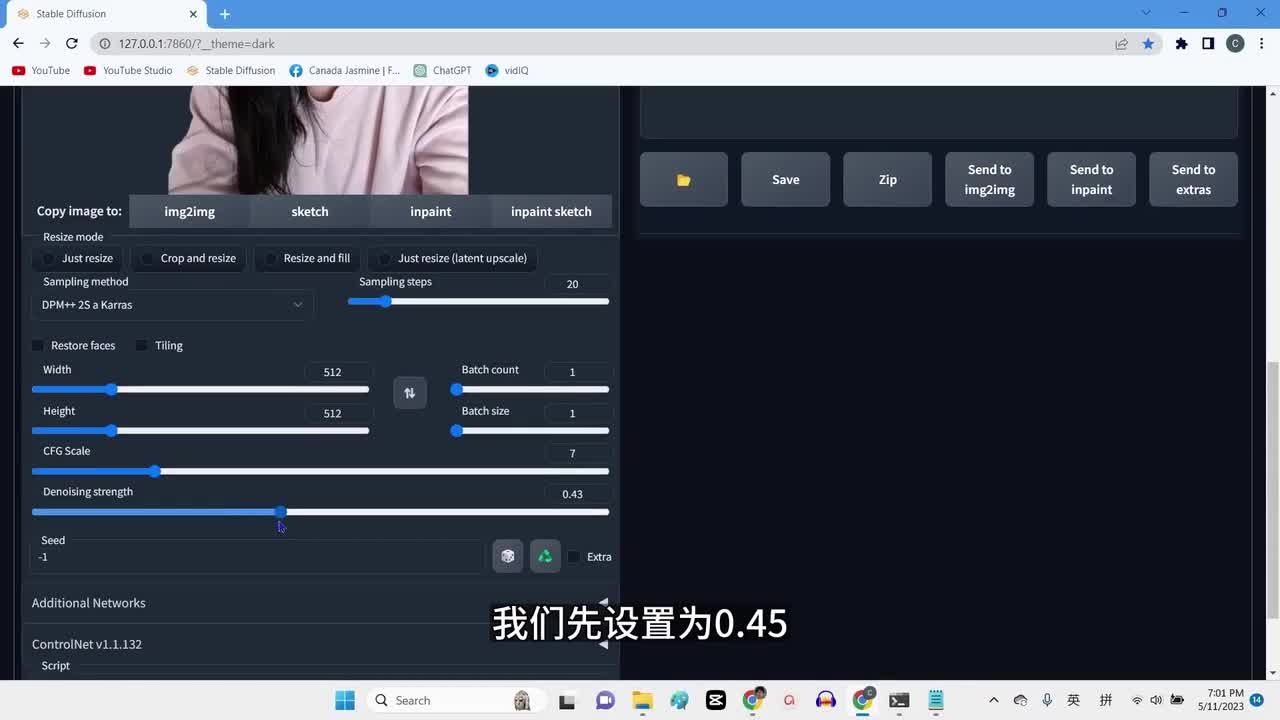
Task: Enable the Tiling checkbox
Action: (142, 346)
